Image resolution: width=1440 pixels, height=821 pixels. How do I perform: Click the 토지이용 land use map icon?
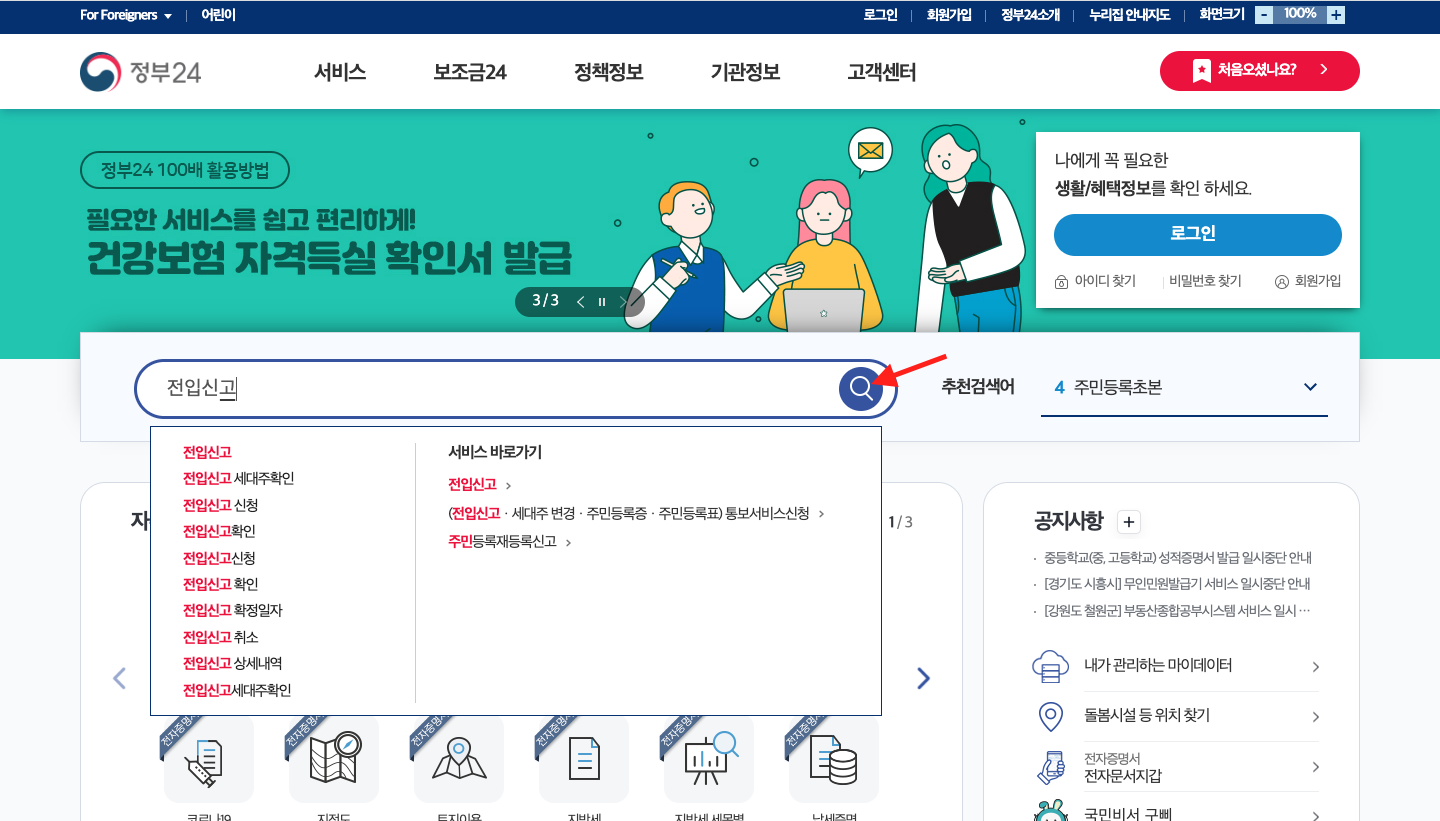pyautogui.click(x=458, y=758)
